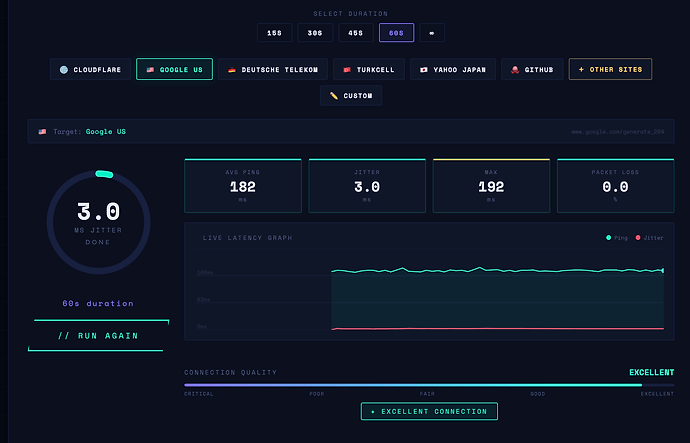The height and width of the screenshot is (443, 690).
Task: Click the POOR scale label
Action: click(317, 394)
